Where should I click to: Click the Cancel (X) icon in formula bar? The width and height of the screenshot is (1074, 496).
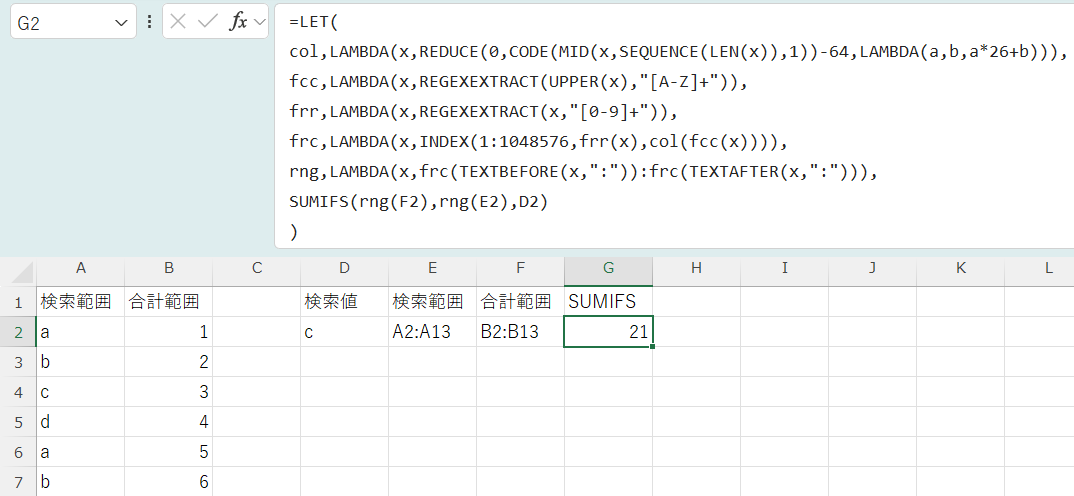(178, 22)
